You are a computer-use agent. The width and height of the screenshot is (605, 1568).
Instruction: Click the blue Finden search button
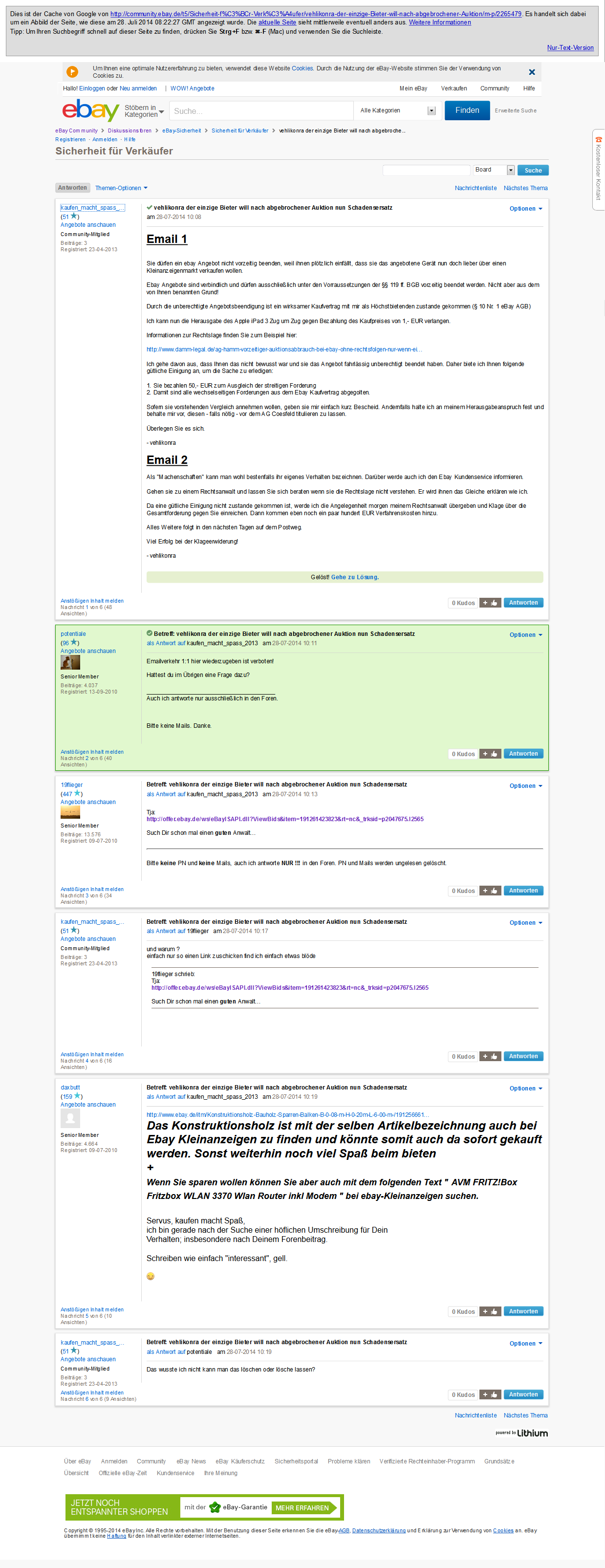coord(468,110)
